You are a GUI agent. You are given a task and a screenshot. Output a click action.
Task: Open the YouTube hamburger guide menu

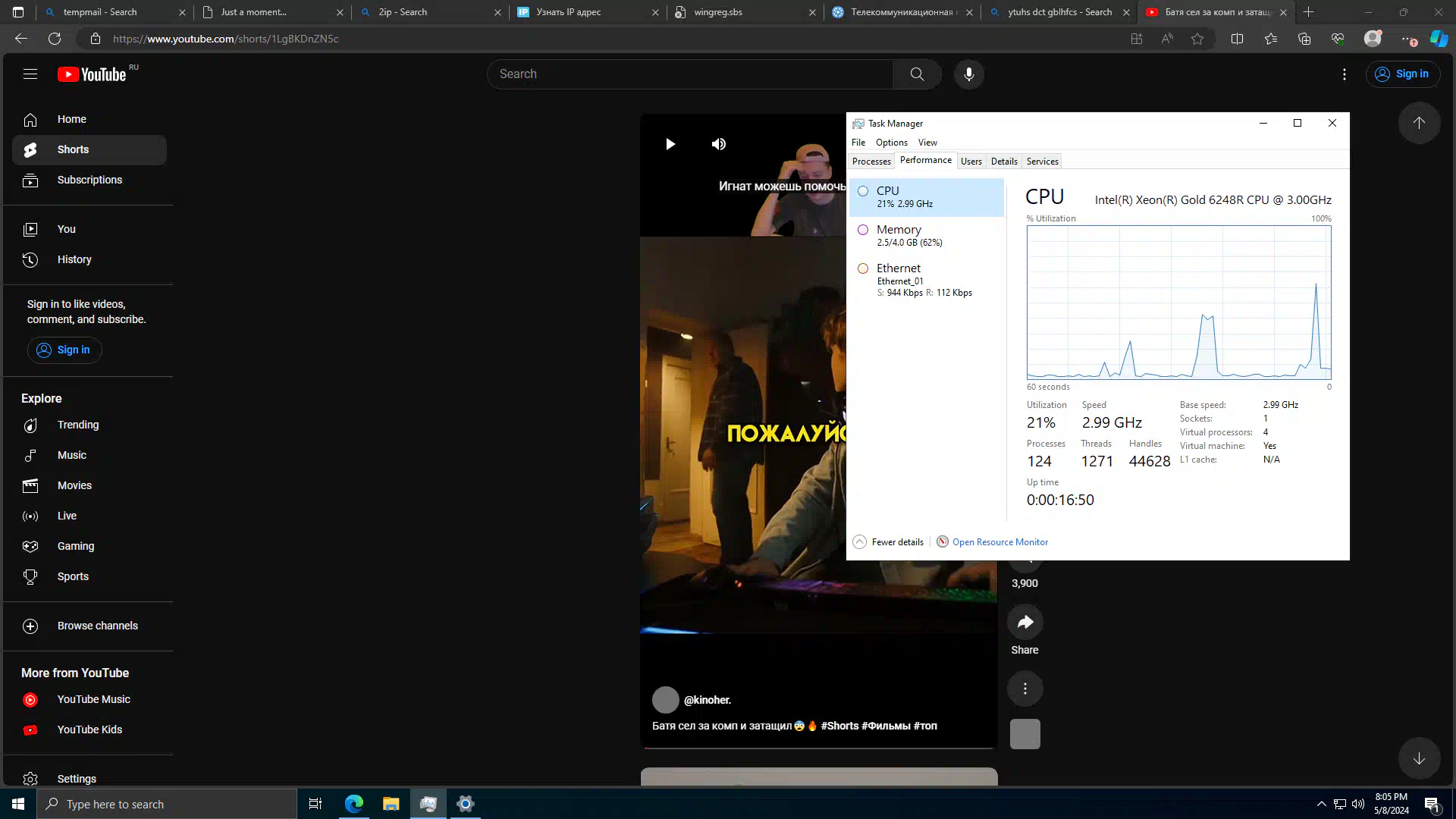click(30, 74)
